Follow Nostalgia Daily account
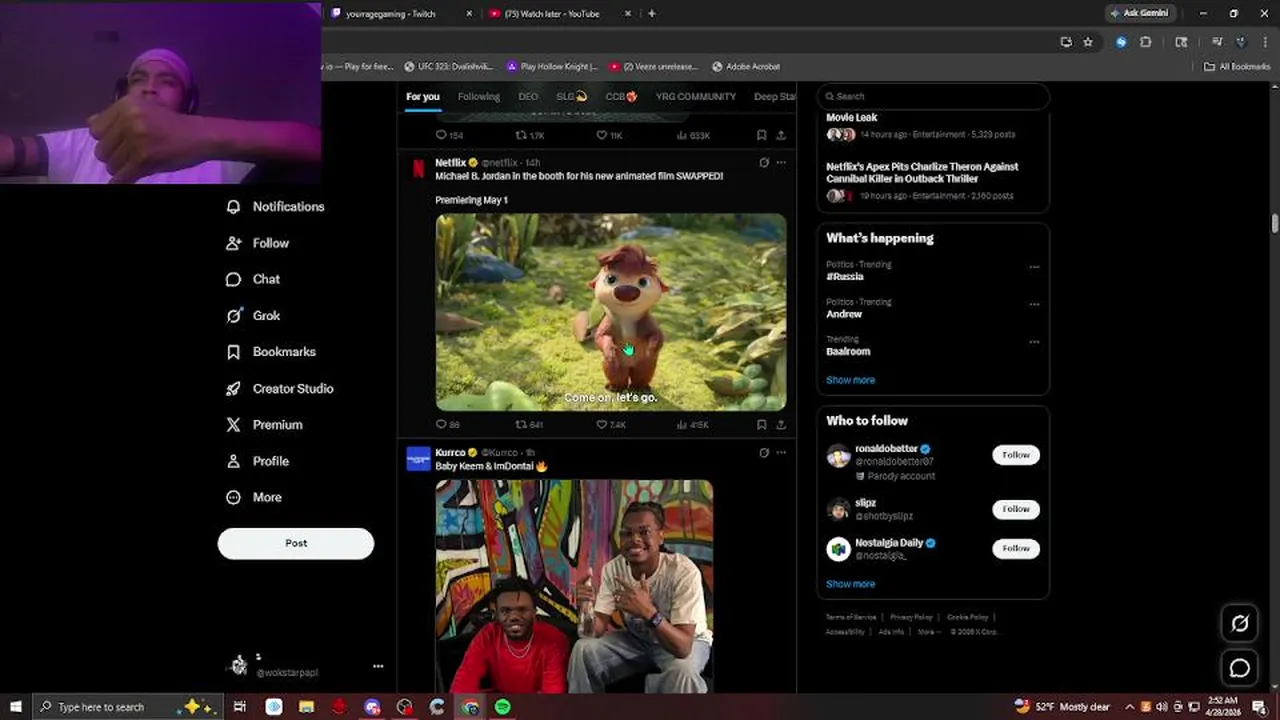The image size is (1280, 720). (x=1015, y=548)
